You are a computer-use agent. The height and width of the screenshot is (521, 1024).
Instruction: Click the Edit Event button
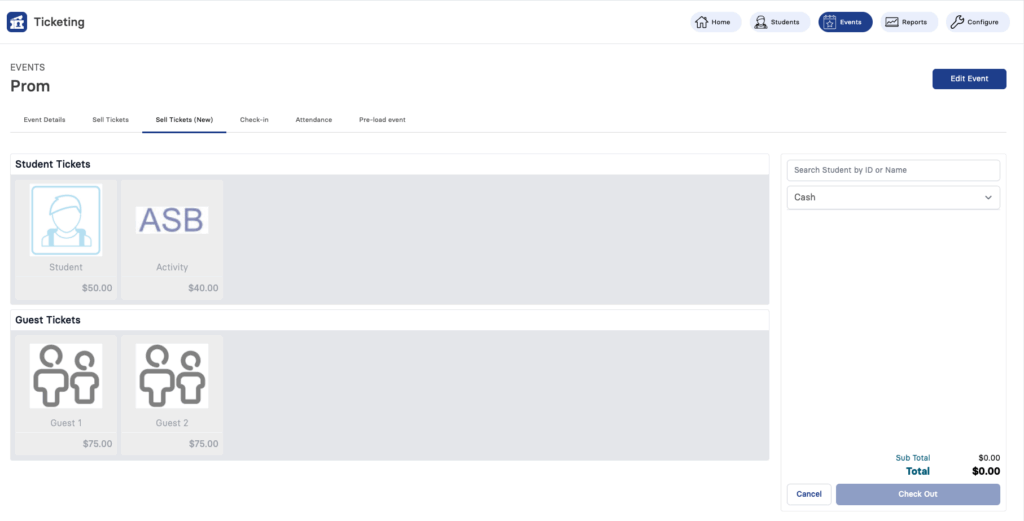pos(969,78)
